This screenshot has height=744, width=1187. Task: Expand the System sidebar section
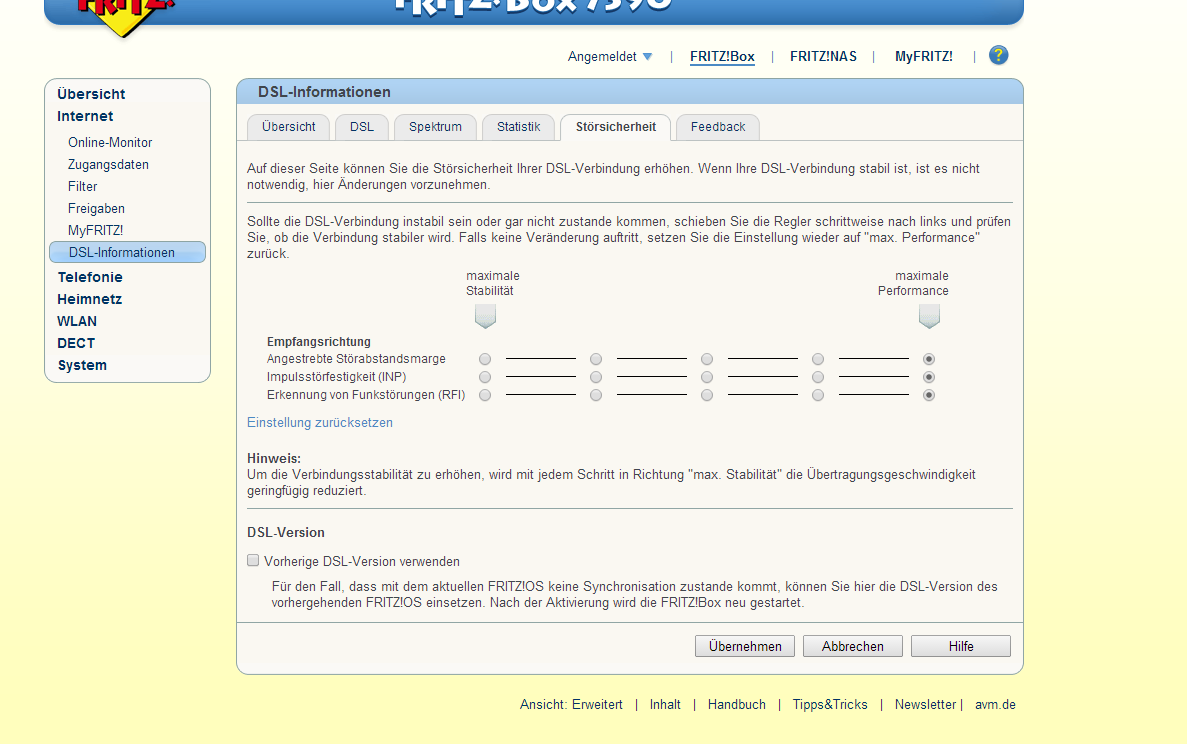[x=82, y=365]
